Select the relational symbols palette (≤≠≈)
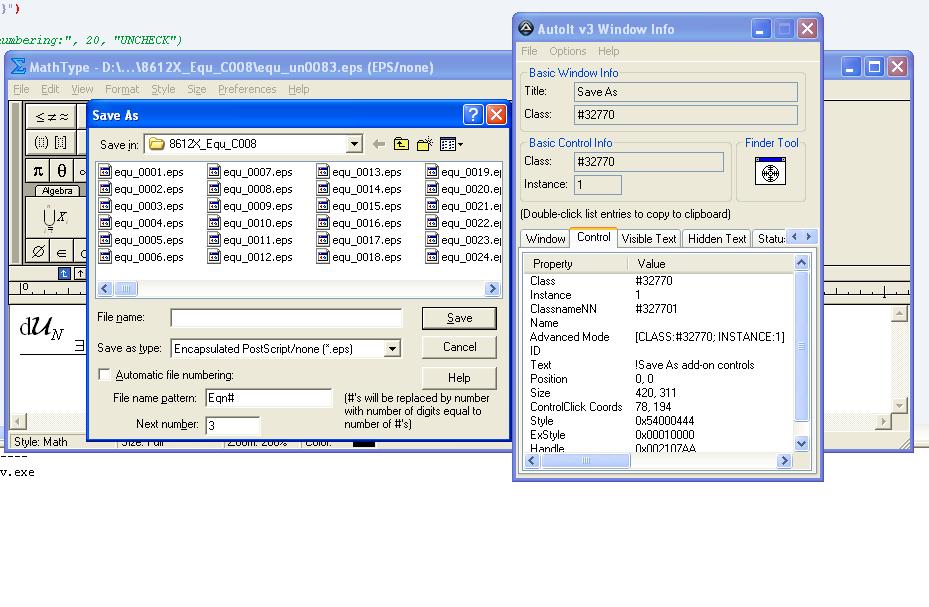 tap(53, 116)
